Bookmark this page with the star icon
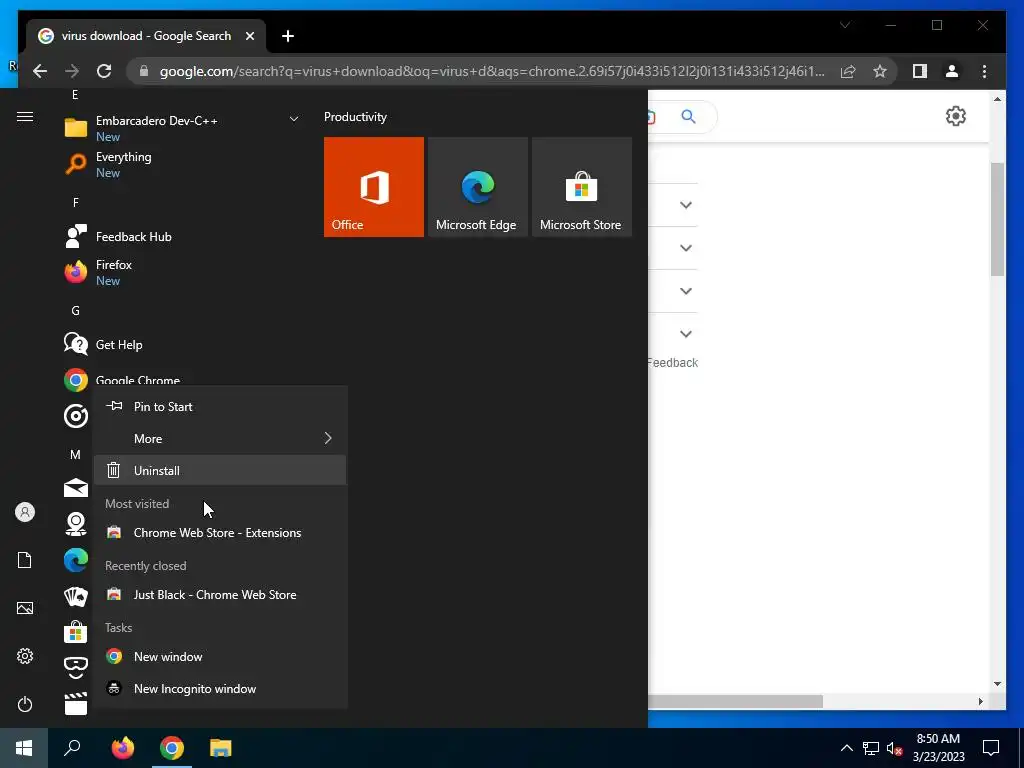 880,71
